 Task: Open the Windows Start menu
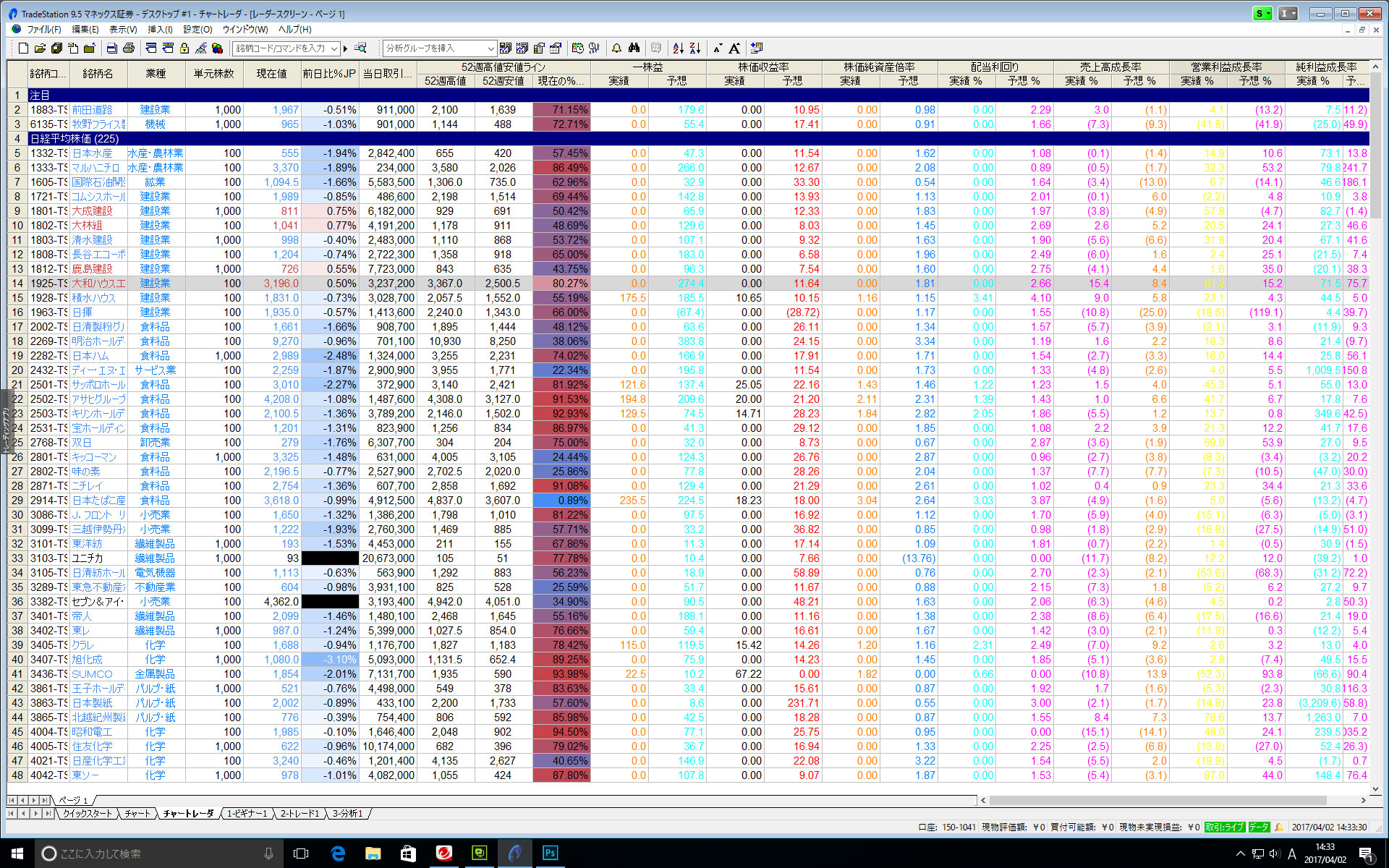17,854
